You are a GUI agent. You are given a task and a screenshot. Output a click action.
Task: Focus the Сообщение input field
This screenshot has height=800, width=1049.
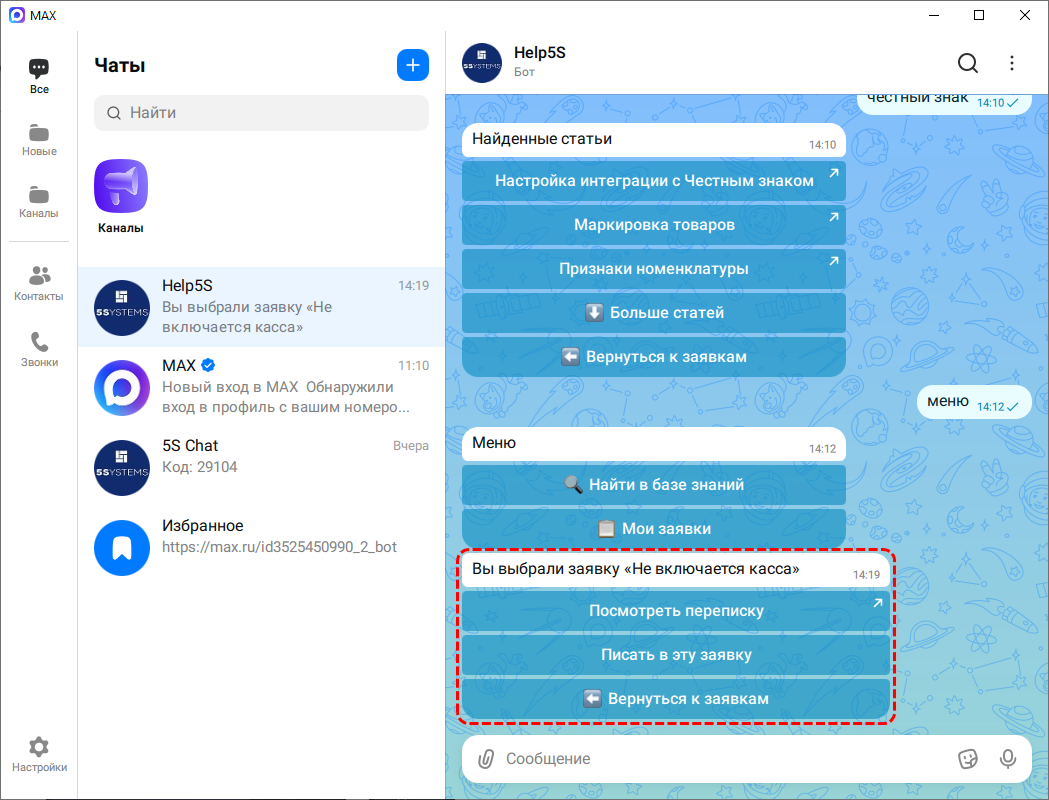point(726,759)
